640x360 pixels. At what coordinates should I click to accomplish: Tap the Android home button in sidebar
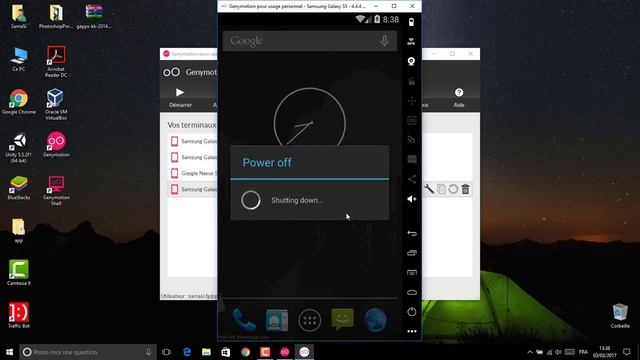point(412,292)
